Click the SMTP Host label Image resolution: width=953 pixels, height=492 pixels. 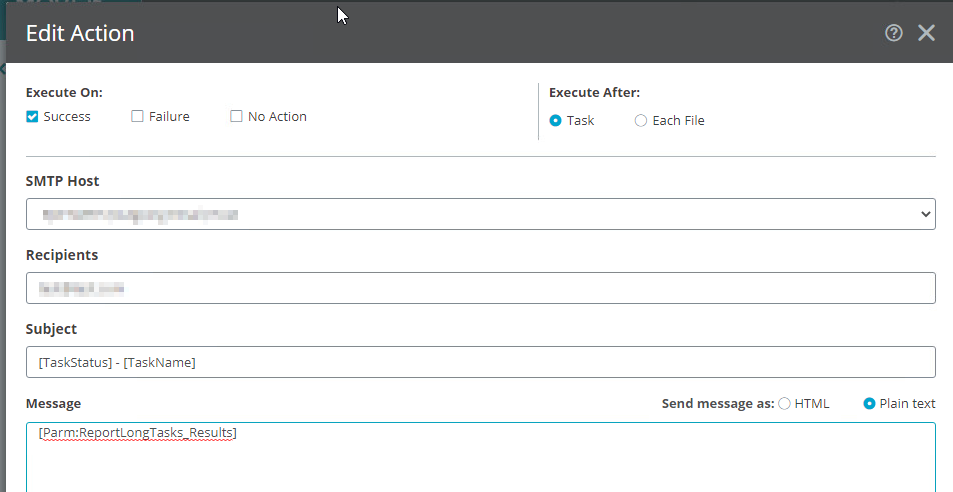(62, 181)
